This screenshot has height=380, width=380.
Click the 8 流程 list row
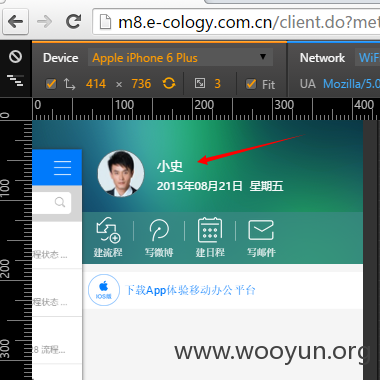(57, 340)
